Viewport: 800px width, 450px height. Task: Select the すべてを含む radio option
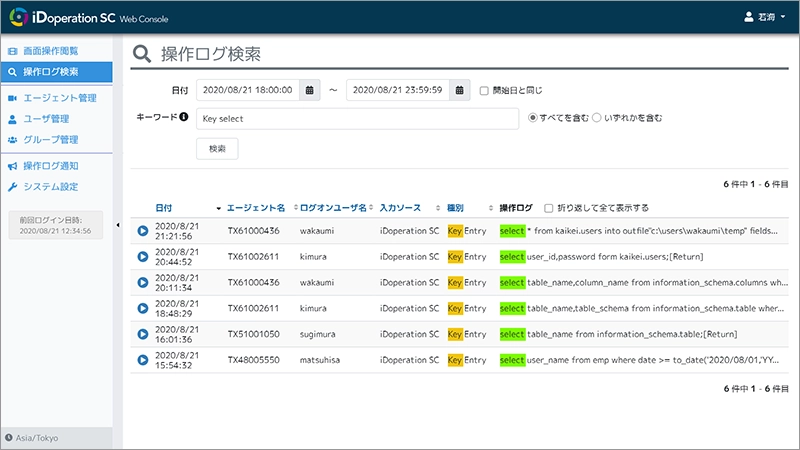532,117
